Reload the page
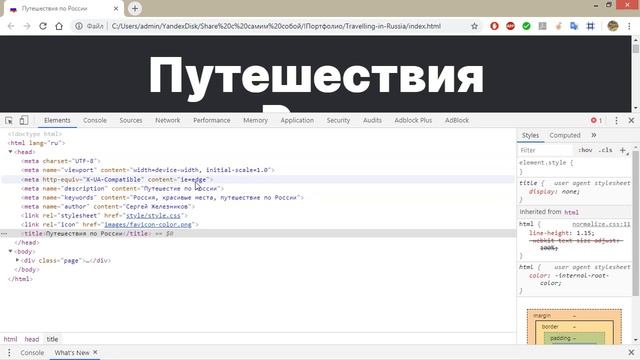Screen dimensions: 640x360 (x=43, y=26)
